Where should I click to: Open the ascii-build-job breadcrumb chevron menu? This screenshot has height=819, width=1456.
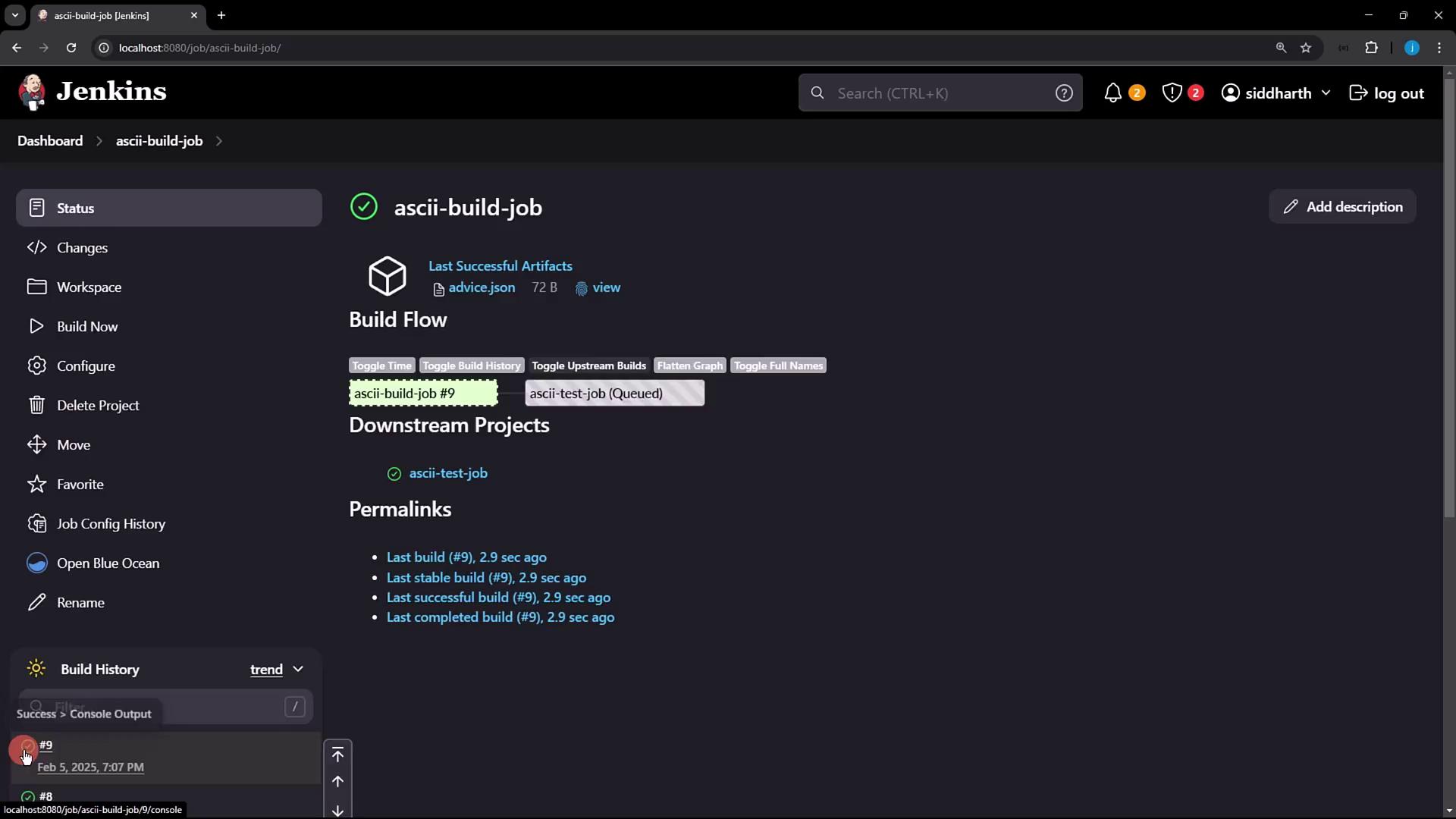click(219, 141)
